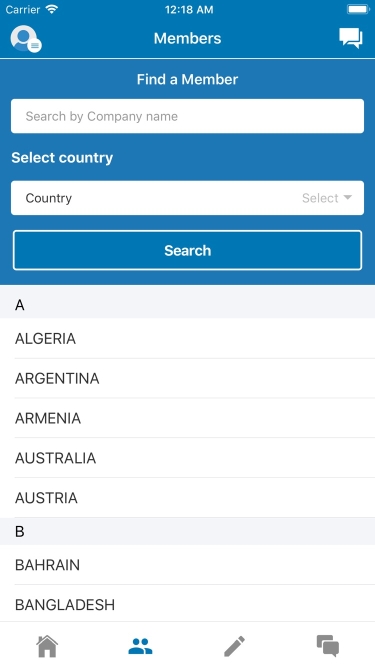Select the Members people icon tab
Viewport: 375px width, 667px height.
click(x=140, y=646)
